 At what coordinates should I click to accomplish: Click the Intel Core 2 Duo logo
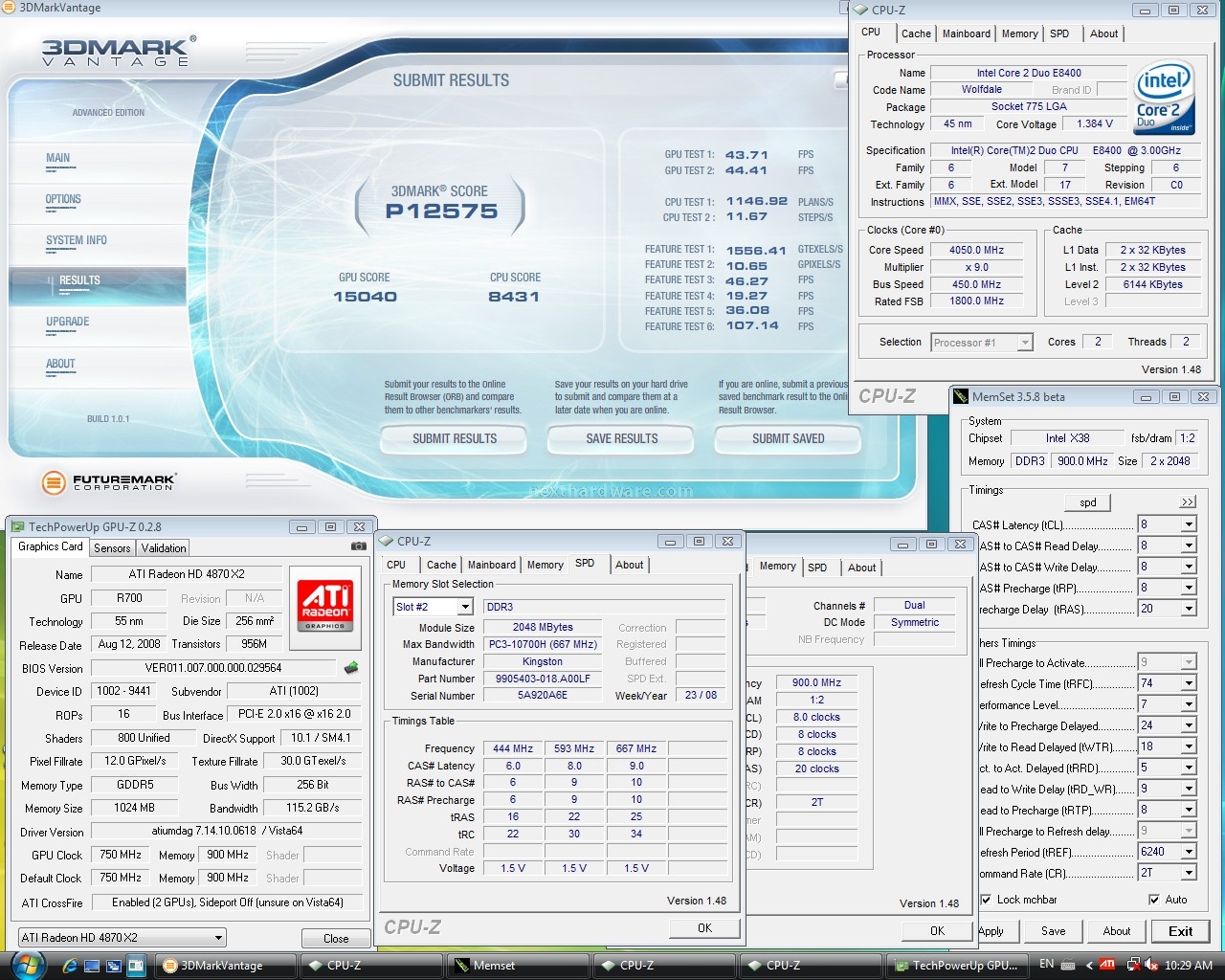coord(1165,98)
